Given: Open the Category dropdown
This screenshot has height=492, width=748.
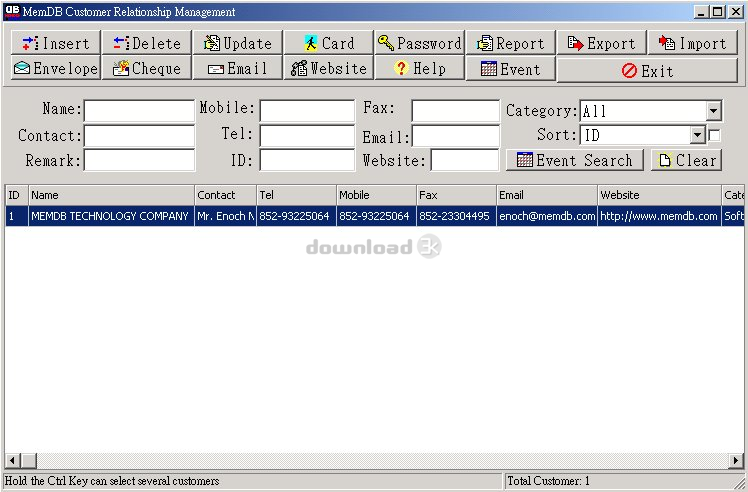Looking at the screenshot, I should click(x=713, y=111).
